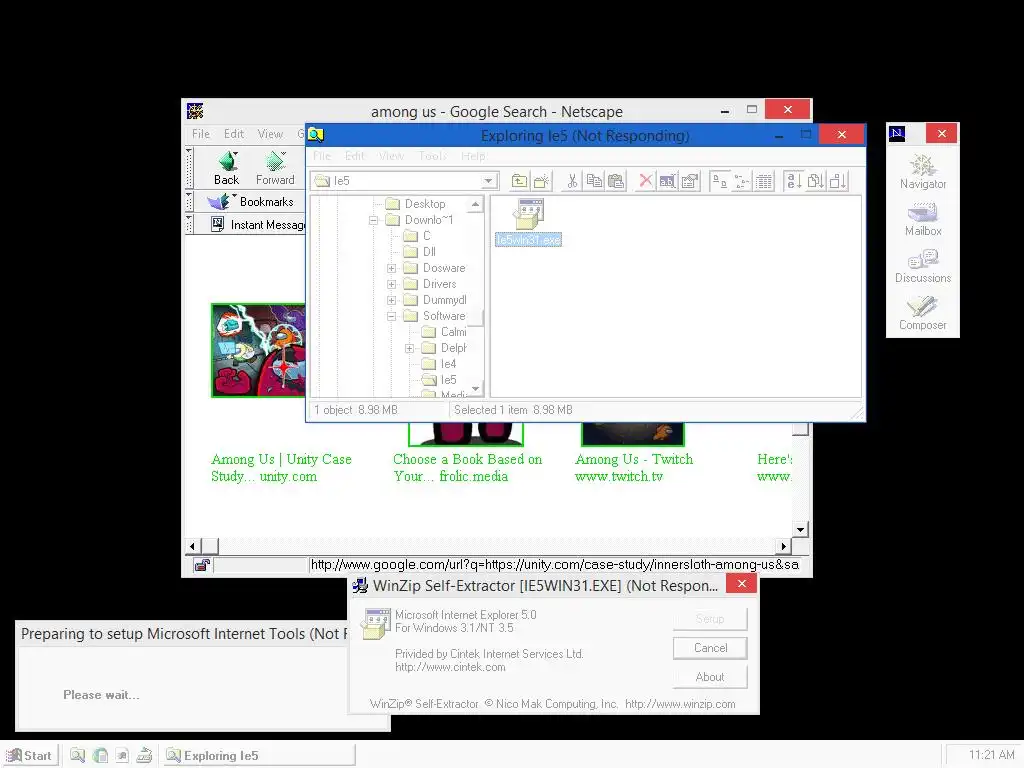Select Calmi folder in tree

(x=444, y=332)
